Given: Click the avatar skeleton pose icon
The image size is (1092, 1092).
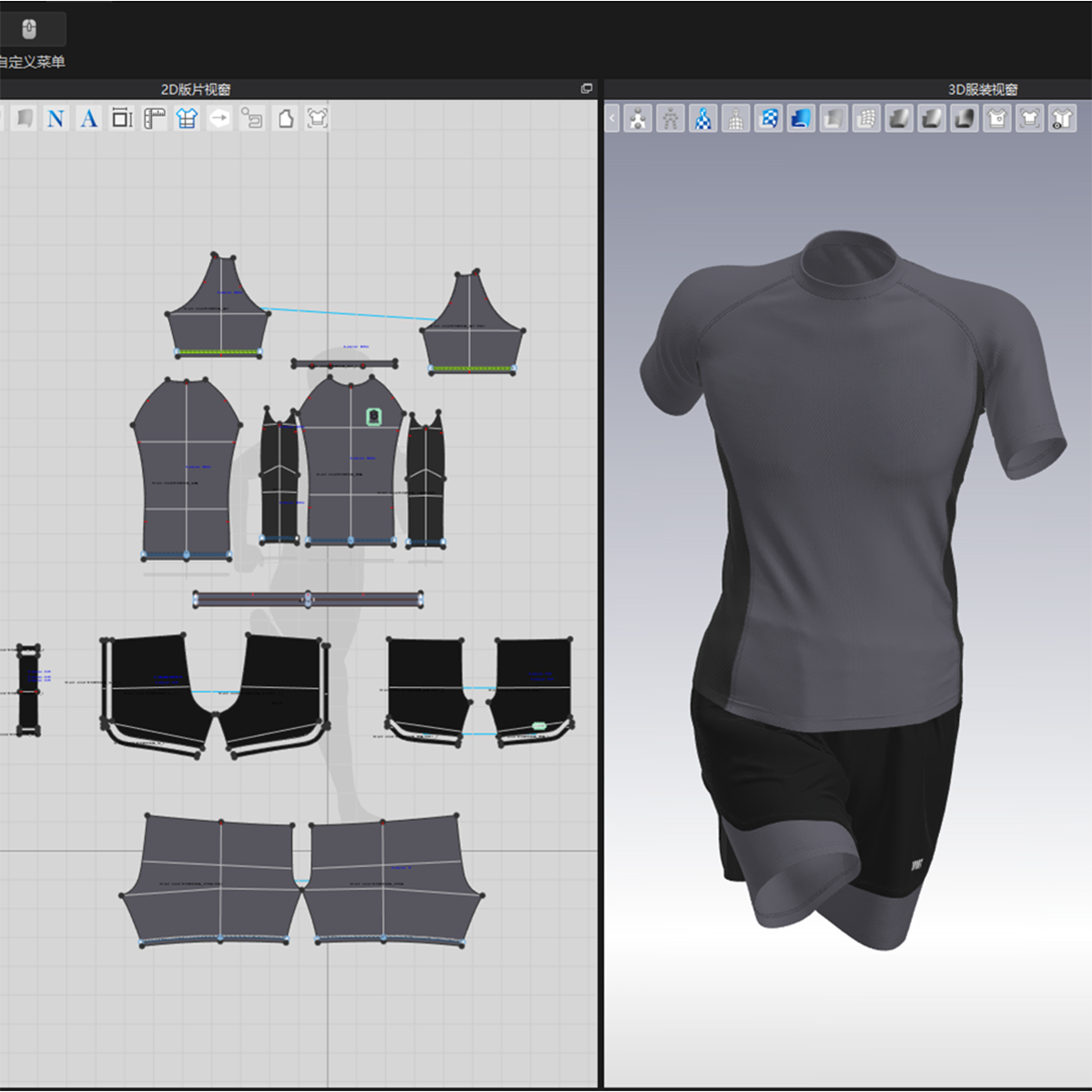Looking at the screenshot, I should pos(671,118).
